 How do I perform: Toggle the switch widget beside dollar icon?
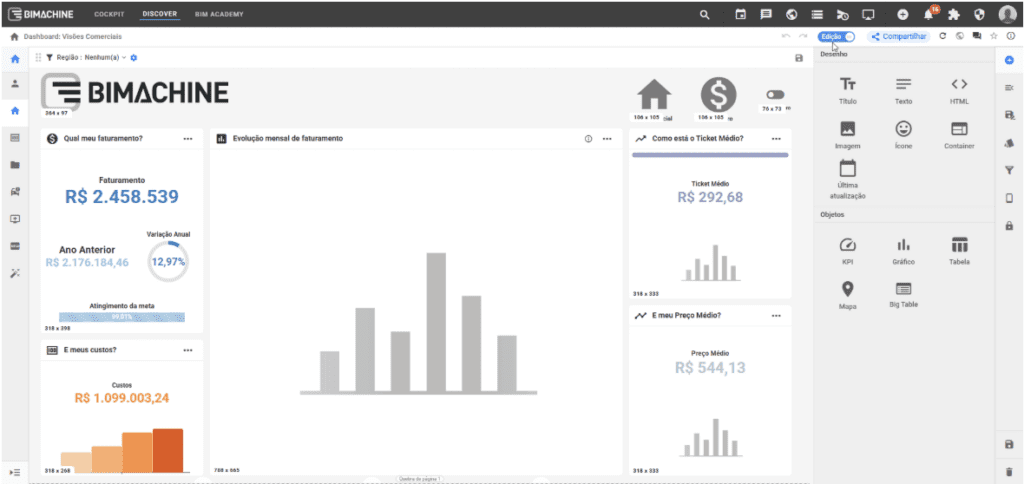coord(775,94)
